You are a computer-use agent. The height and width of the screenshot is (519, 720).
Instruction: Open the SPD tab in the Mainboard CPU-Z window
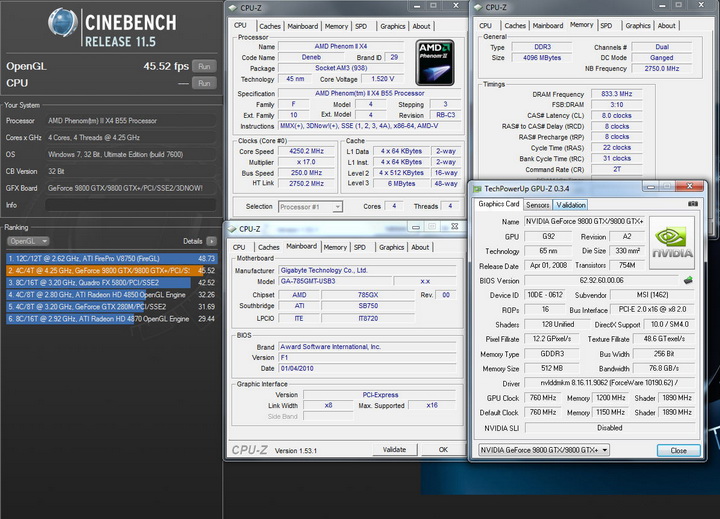(x=360, y=247)
